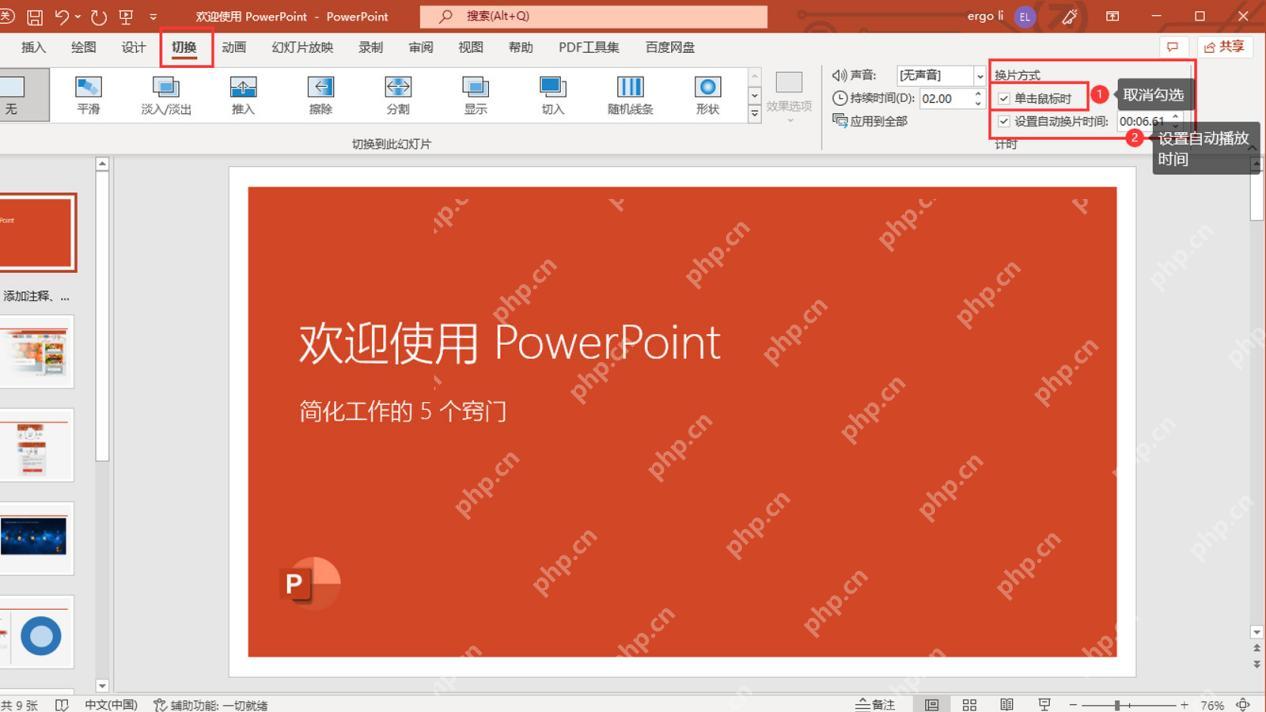Apply the 随机线条 random bars transition
This screenshot has height=712, width=1266.
[x=630, y=96]
